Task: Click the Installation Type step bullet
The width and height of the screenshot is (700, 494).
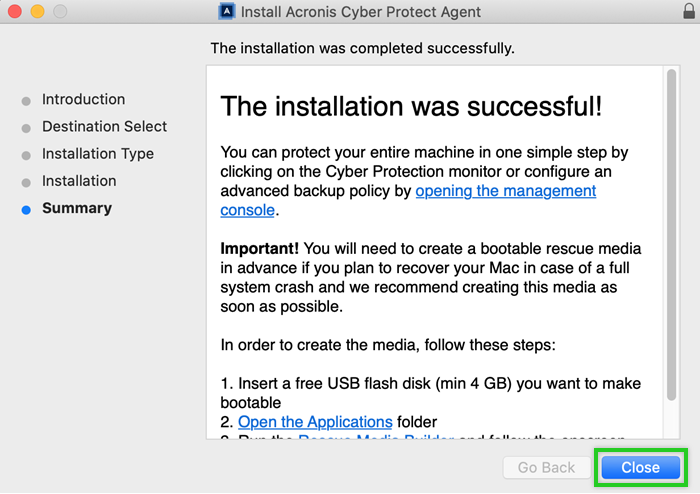Action: [26, 155]
